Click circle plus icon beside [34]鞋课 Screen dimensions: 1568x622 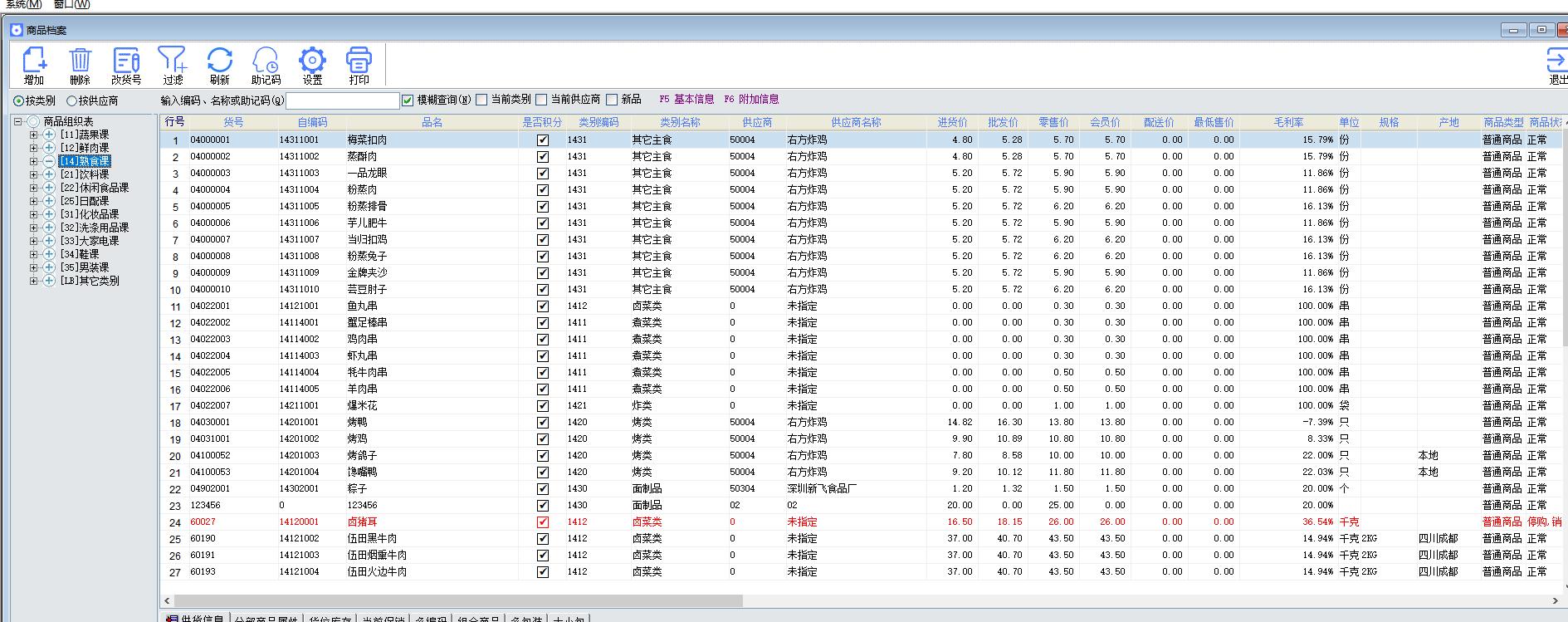tap(49, 254)
